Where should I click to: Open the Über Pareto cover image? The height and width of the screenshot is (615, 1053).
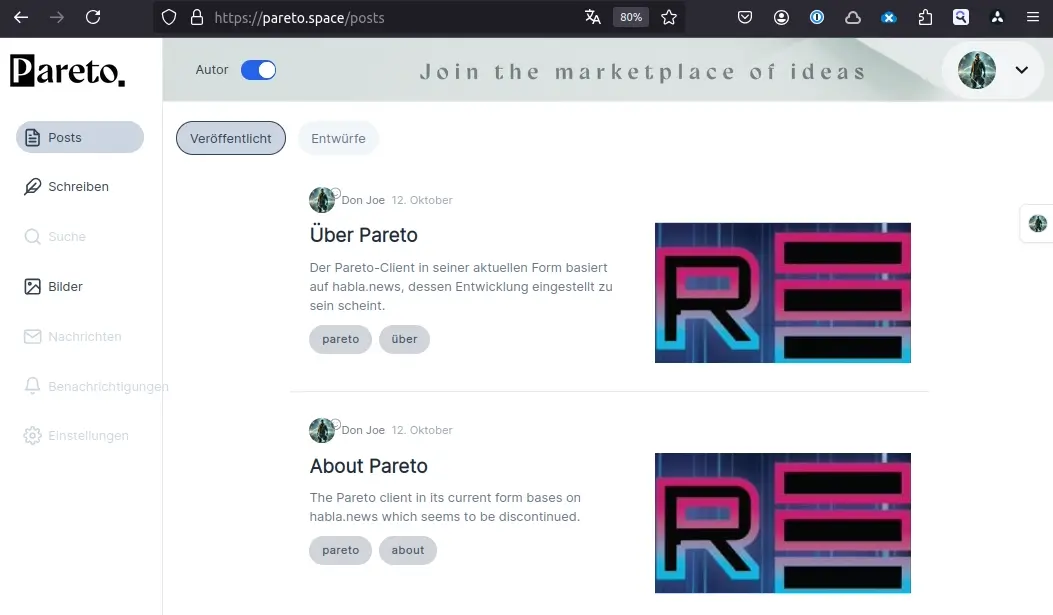click(x=783, y=293)
